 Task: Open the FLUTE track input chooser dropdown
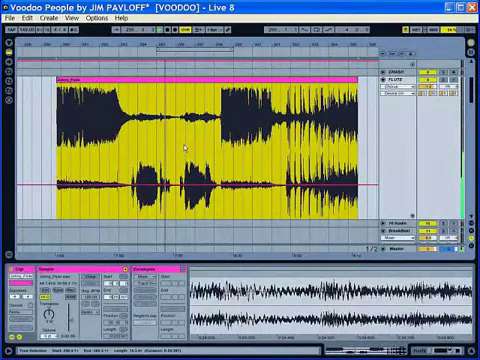[397, 87]
